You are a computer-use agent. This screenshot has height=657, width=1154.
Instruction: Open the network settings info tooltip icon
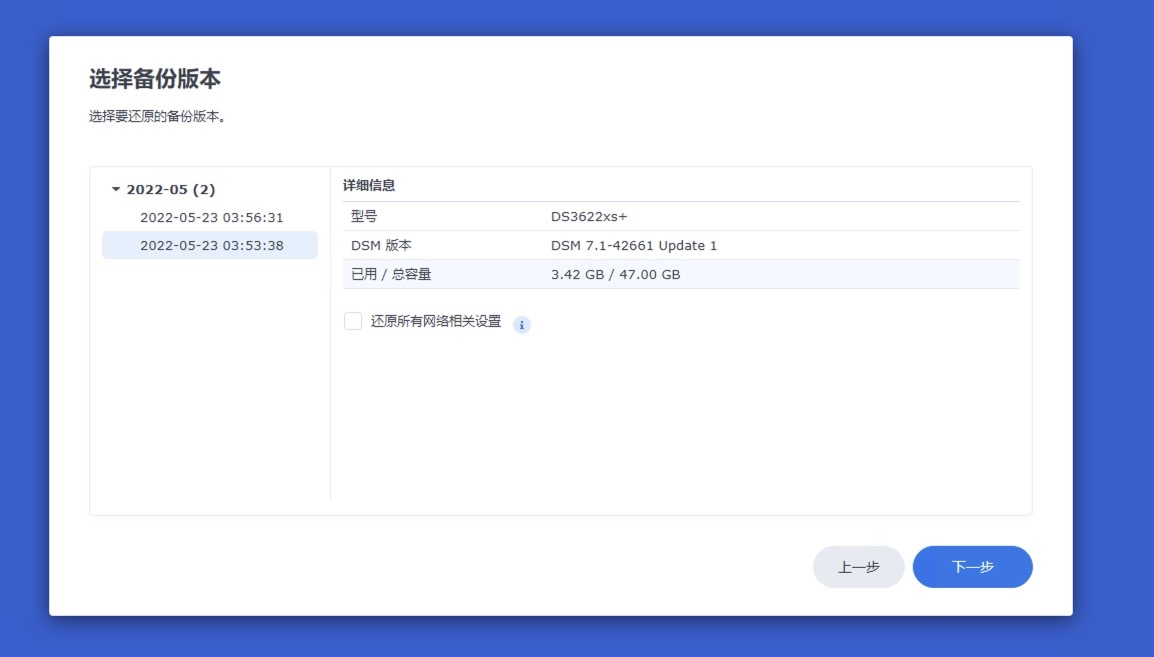(522, 324)
